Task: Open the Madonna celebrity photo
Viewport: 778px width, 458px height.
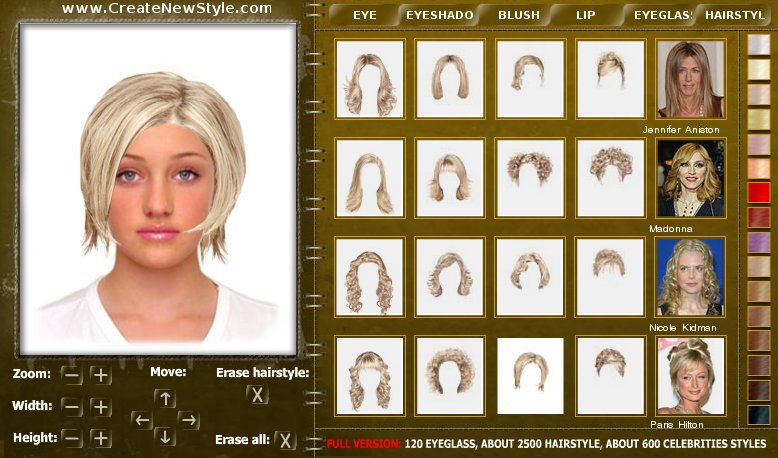Action: (x=691, y=178)
